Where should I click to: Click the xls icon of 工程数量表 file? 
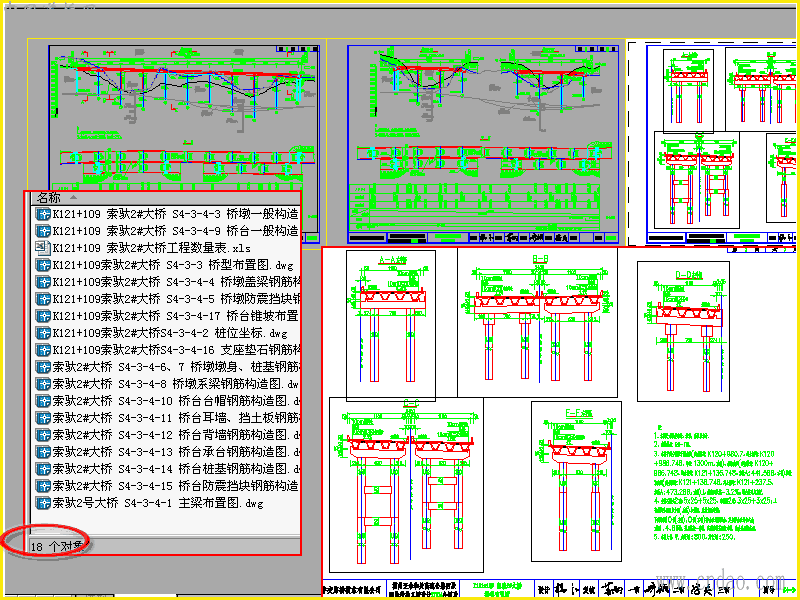(x=43, y=248)
